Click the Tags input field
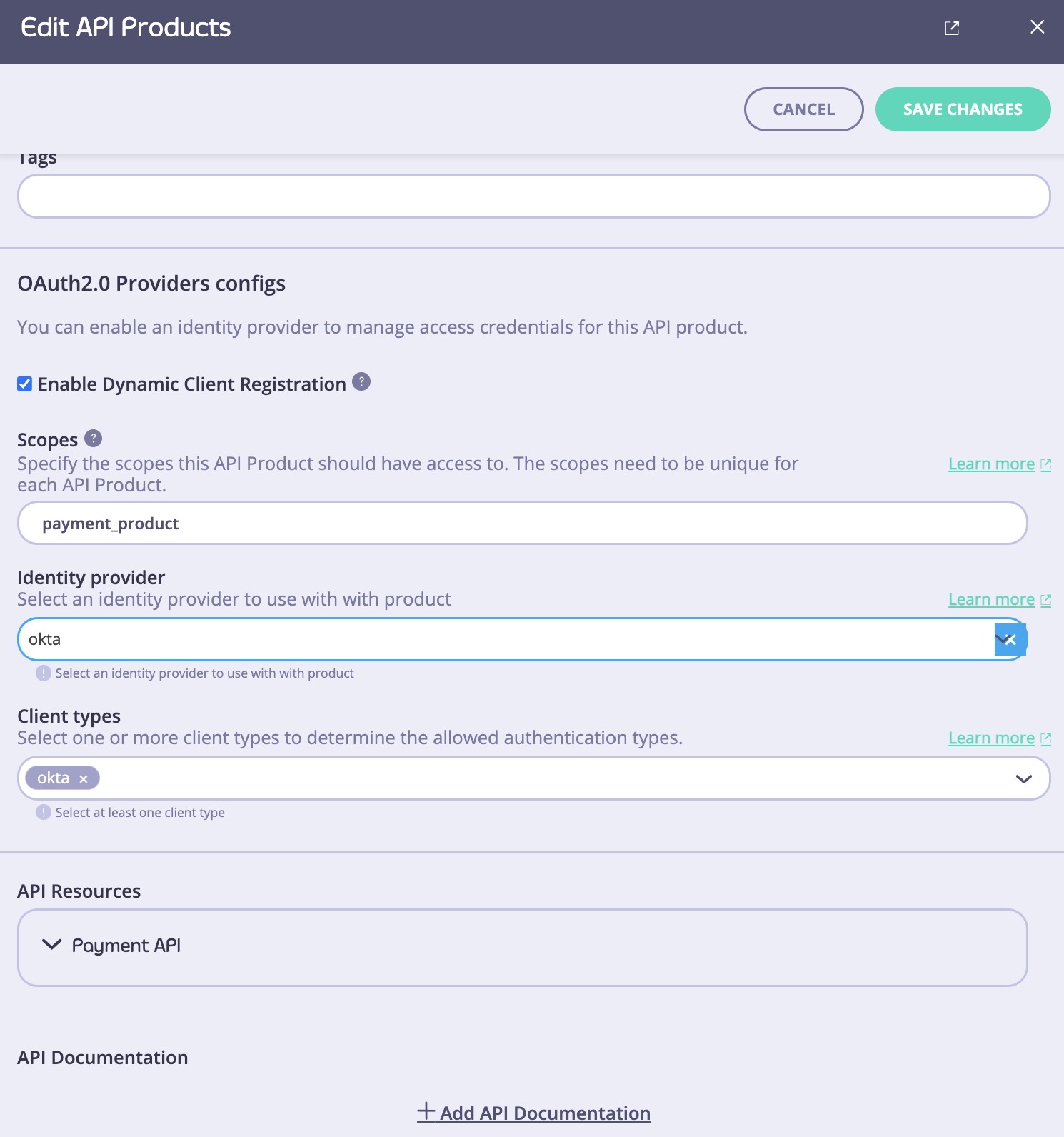The width and height of the screenshot is (1064, 1137). 533,196
